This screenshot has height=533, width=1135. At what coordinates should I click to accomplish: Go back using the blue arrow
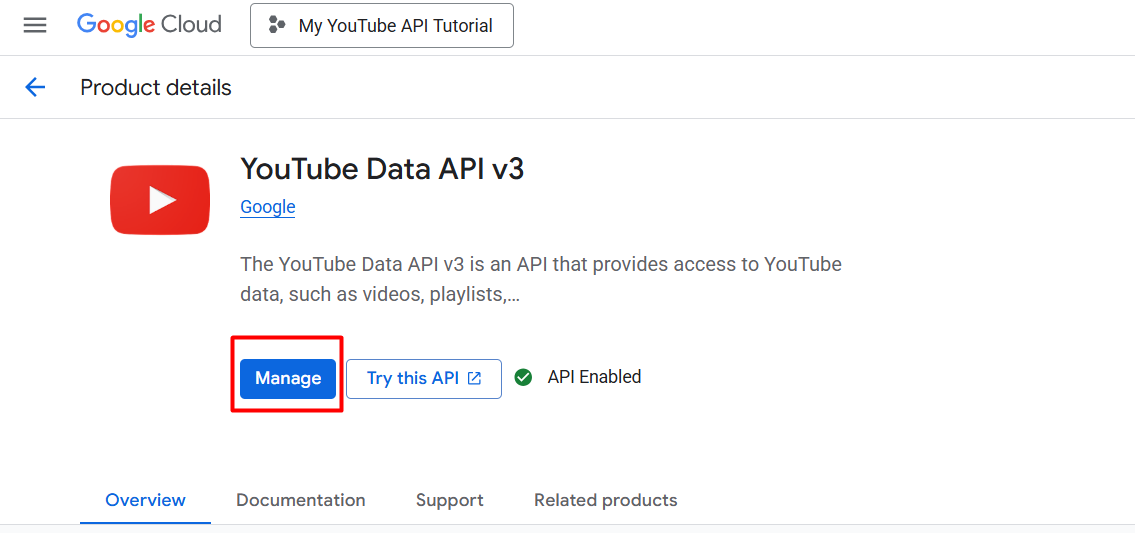pos(35,88)
